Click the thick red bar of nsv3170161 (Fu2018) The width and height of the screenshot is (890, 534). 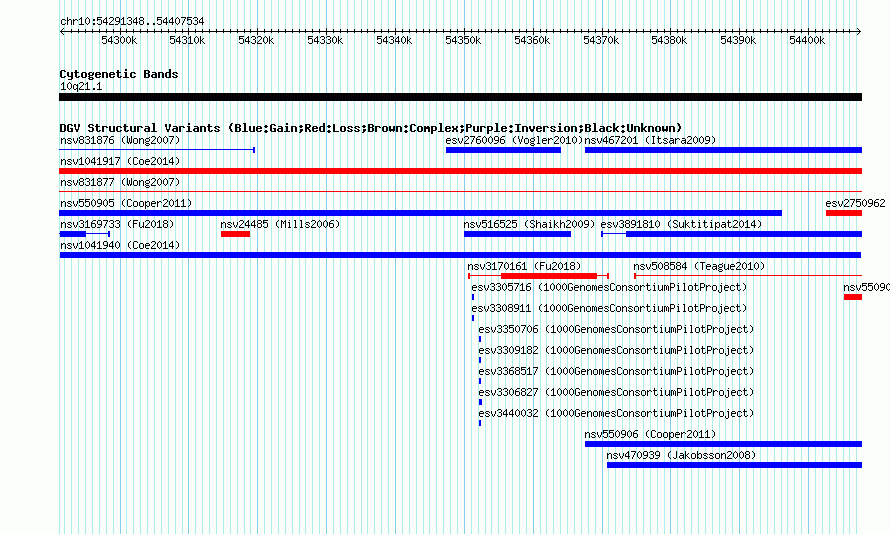tap(549, 276)
